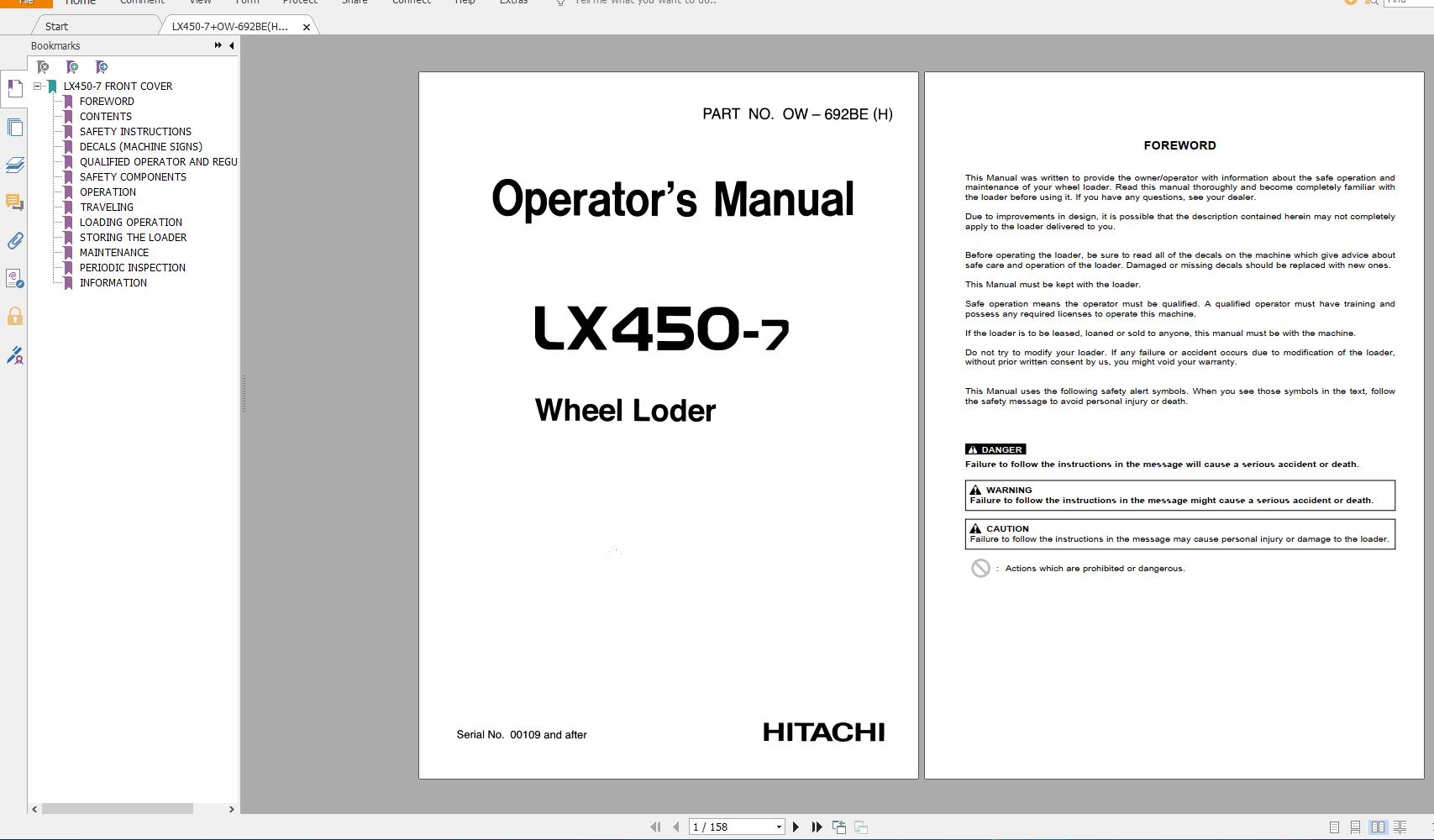Collapse the LX450-7 FRONT COVER bookmark tree
This screenshot has height=840, width=1434.
tap(38, 86)
